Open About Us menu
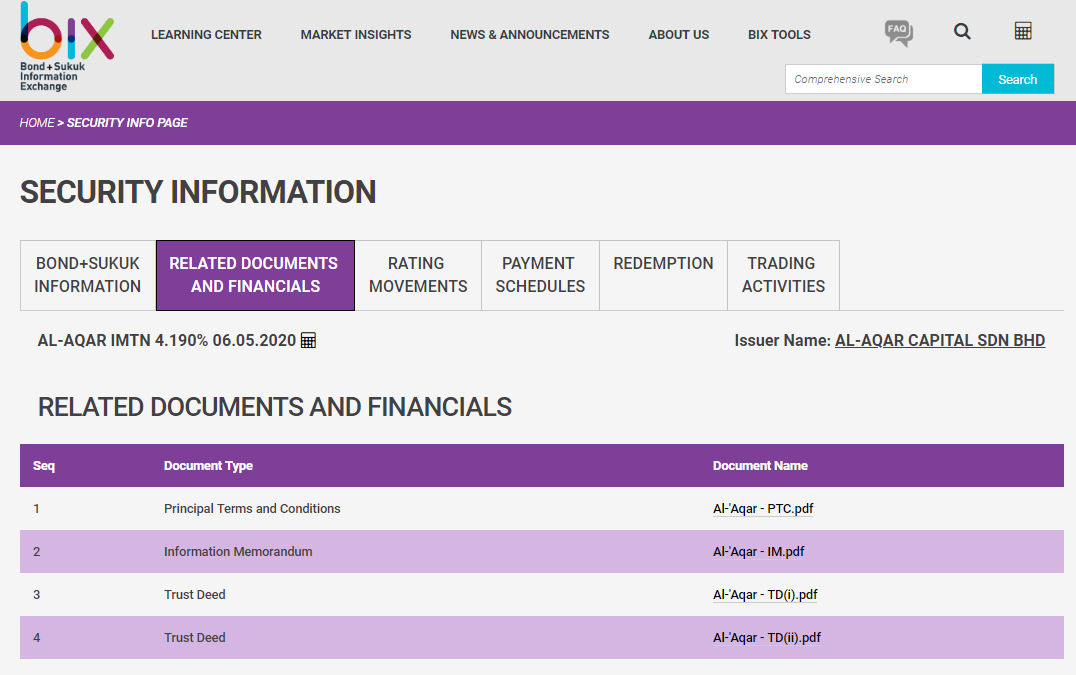Image resolution: width=1076 pixels, height=675 pixels. tap(679, 34)
